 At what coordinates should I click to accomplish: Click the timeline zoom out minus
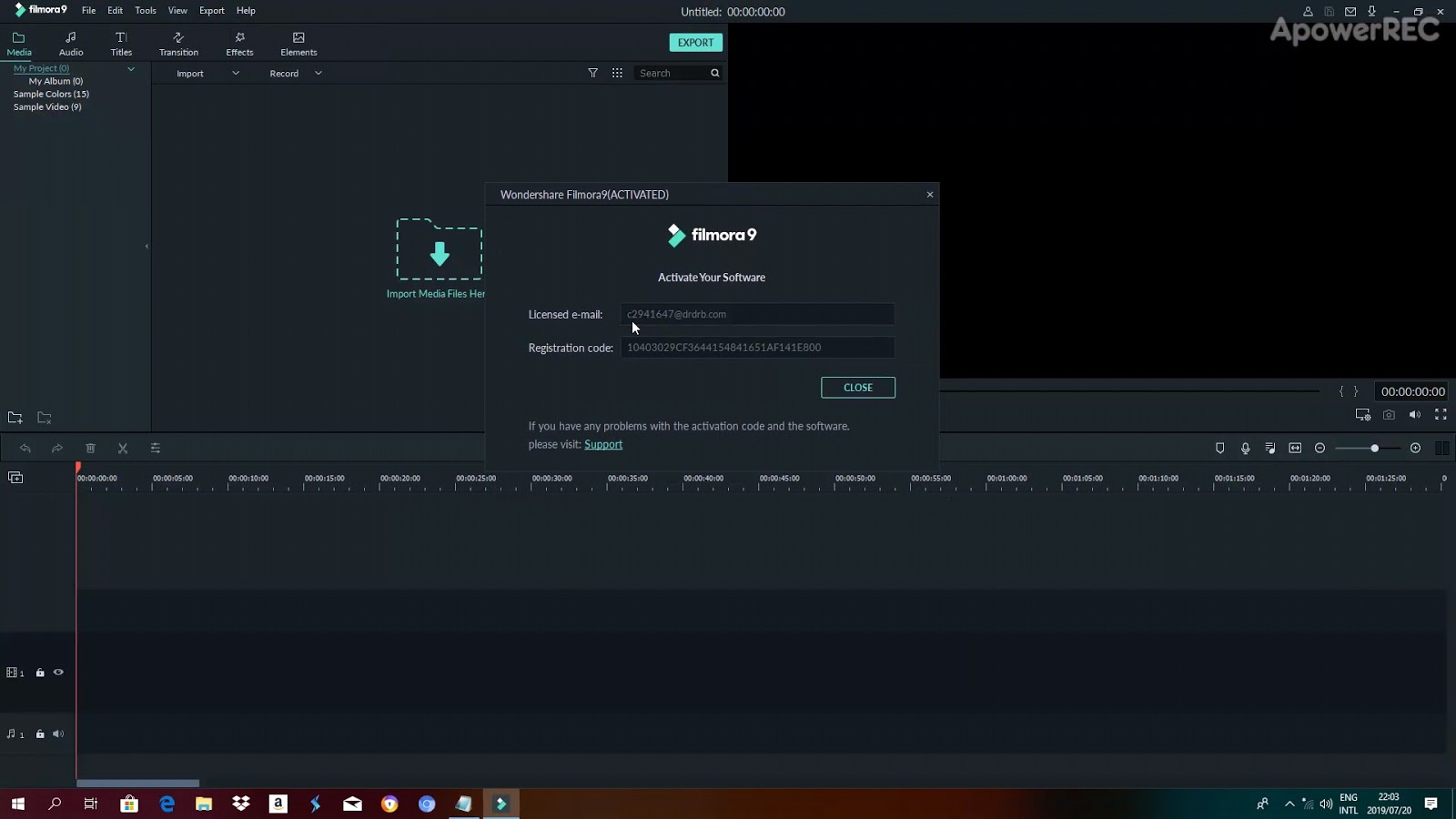[x=1320, y=448]
